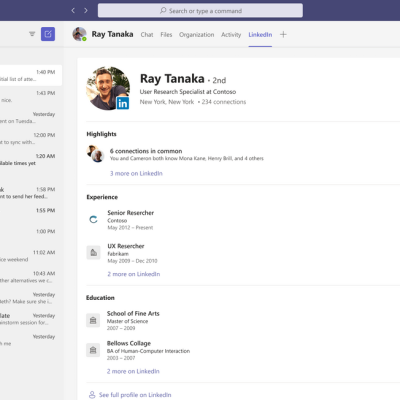Click the 'UX Resercher' job title
400x400 pixels.
tap(126, 246)
